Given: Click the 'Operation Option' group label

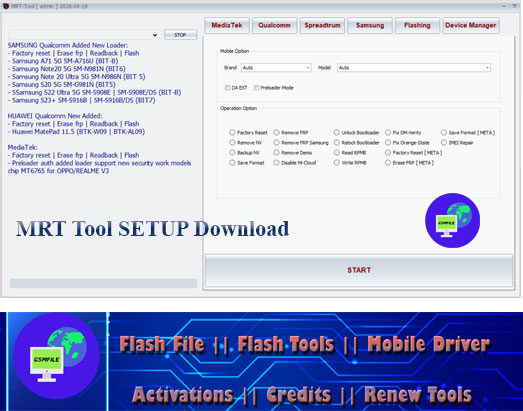Looking at the screenshot, I should [238, 108].
